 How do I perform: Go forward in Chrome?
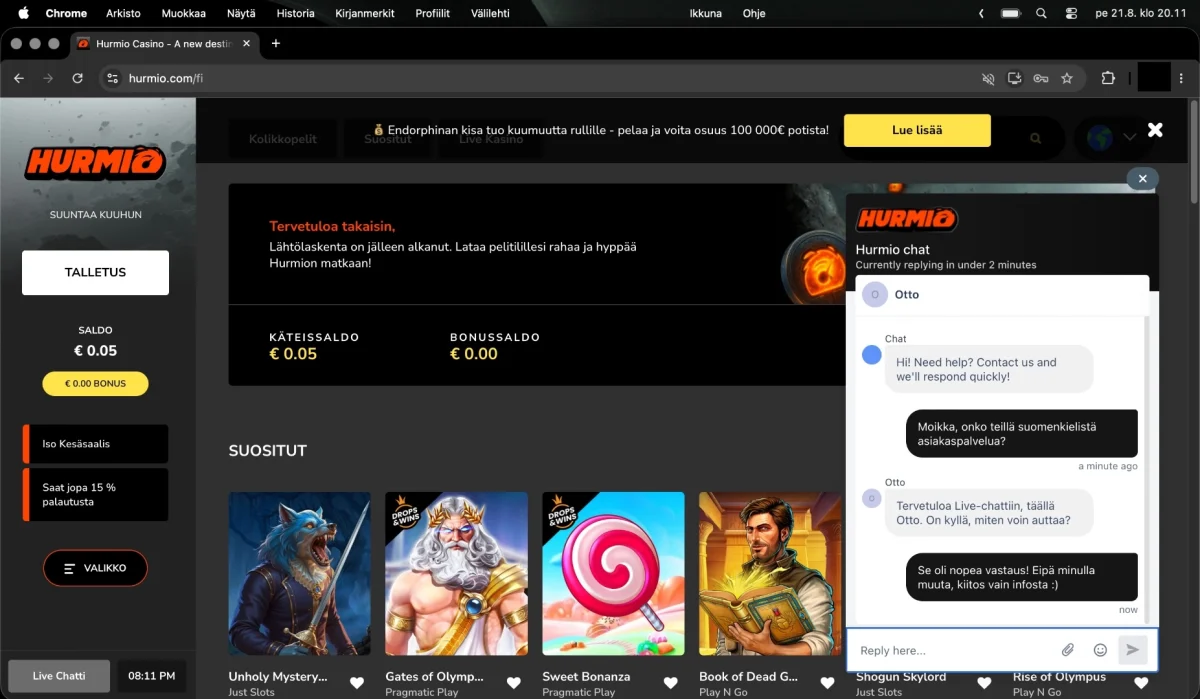48,78
